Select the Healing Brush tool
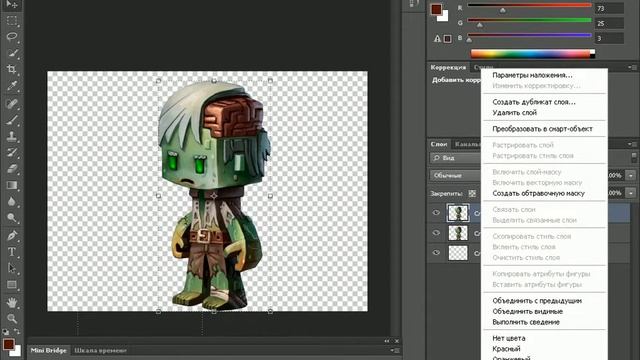The height and width of the screenshot is (360, 640). [x=11, y=103]
